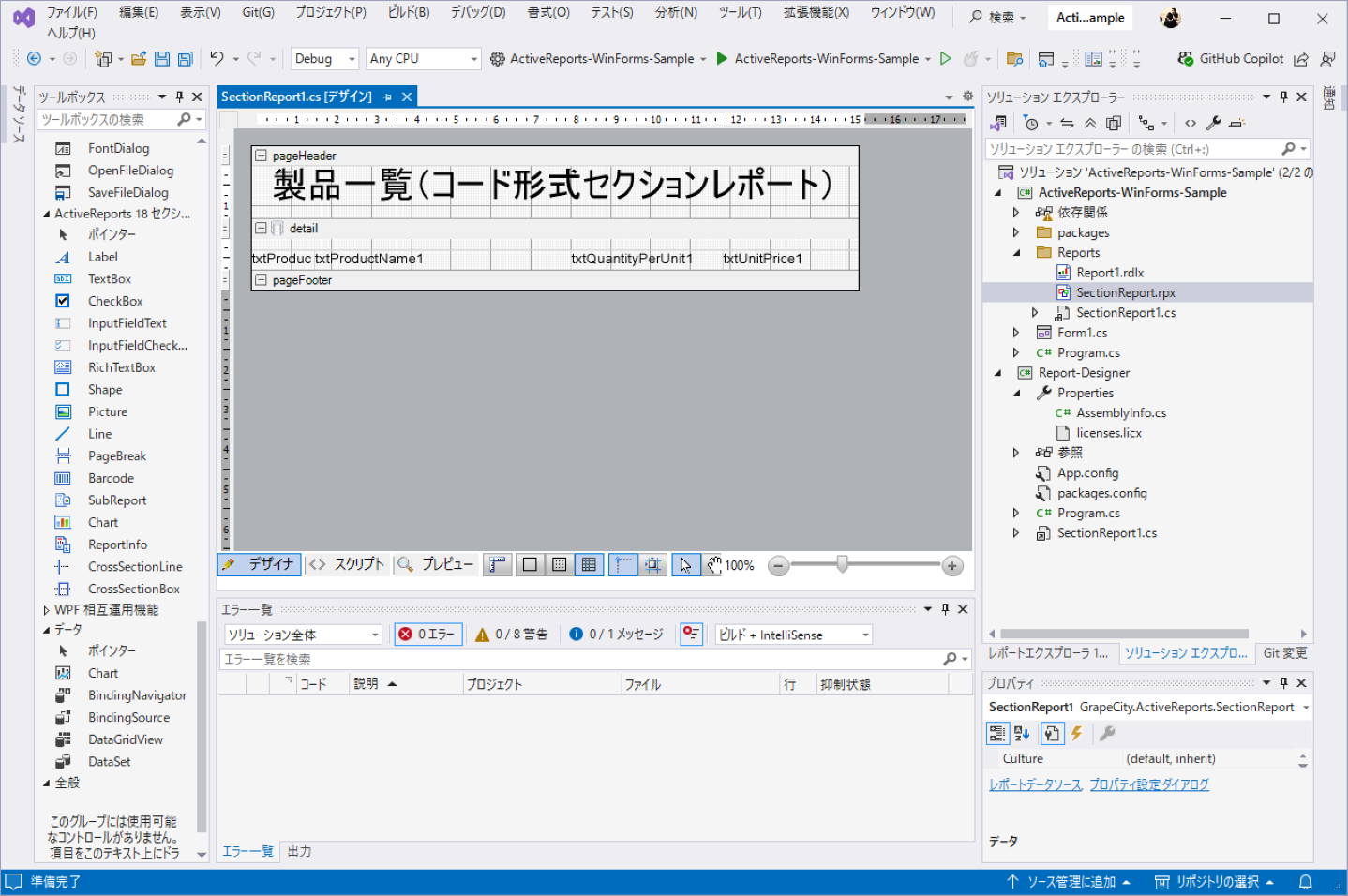
Task: Switch to the 出力 tab
Action: [x=299, y=852]
